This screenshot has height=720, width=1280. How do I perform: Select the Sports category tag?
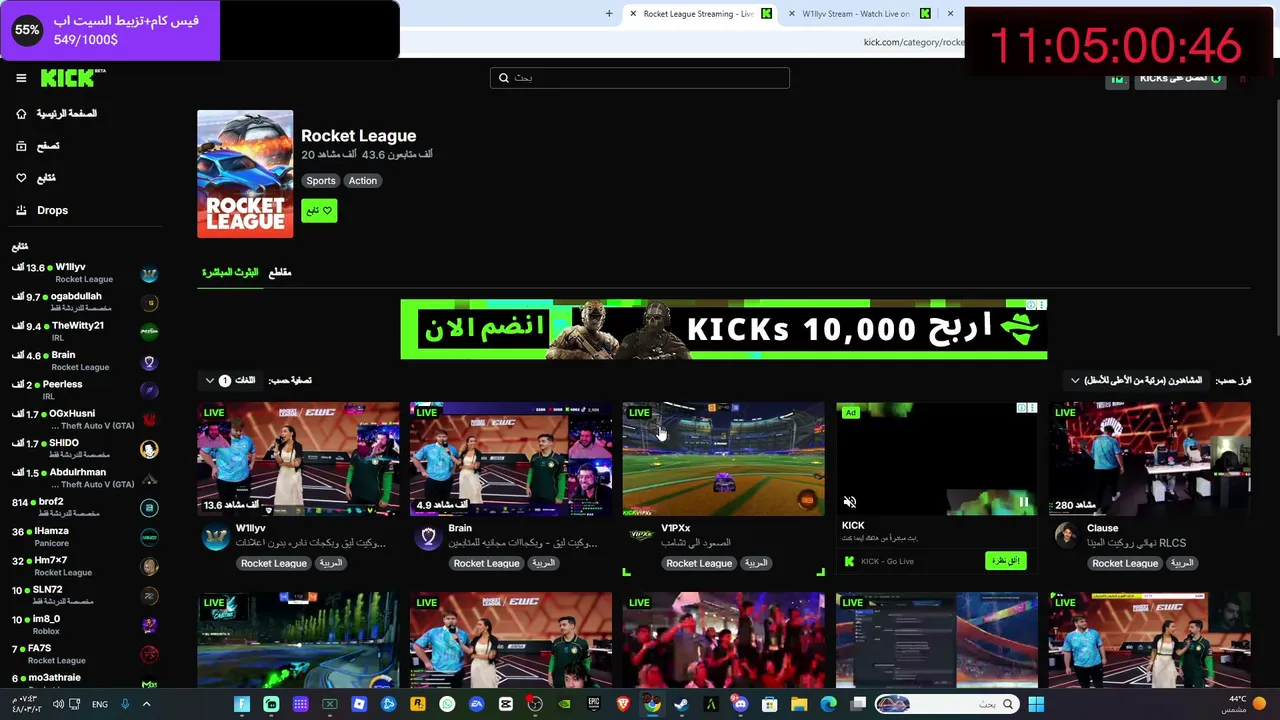(321, 181)
